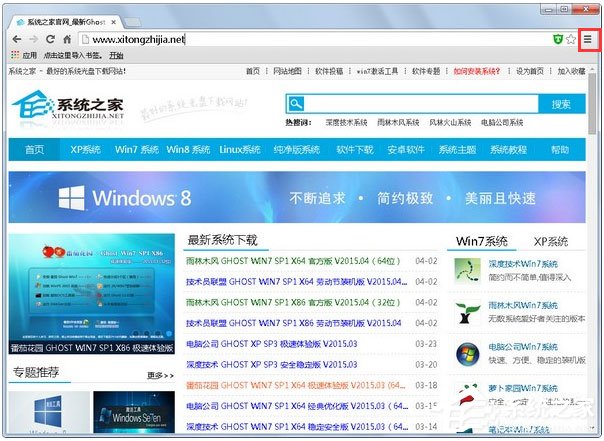The image size is (604, 441).
Task: Open the 如何安装系统? red link
Action: click(x=479, y=71)
